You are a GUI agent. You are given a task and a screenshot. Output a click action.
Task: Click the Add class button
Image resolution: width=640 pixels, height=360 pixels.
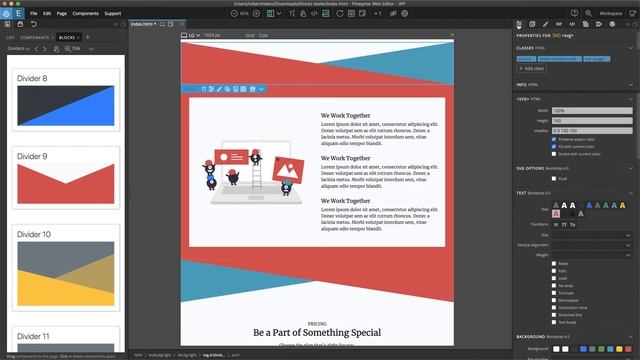tap(531, 69)
